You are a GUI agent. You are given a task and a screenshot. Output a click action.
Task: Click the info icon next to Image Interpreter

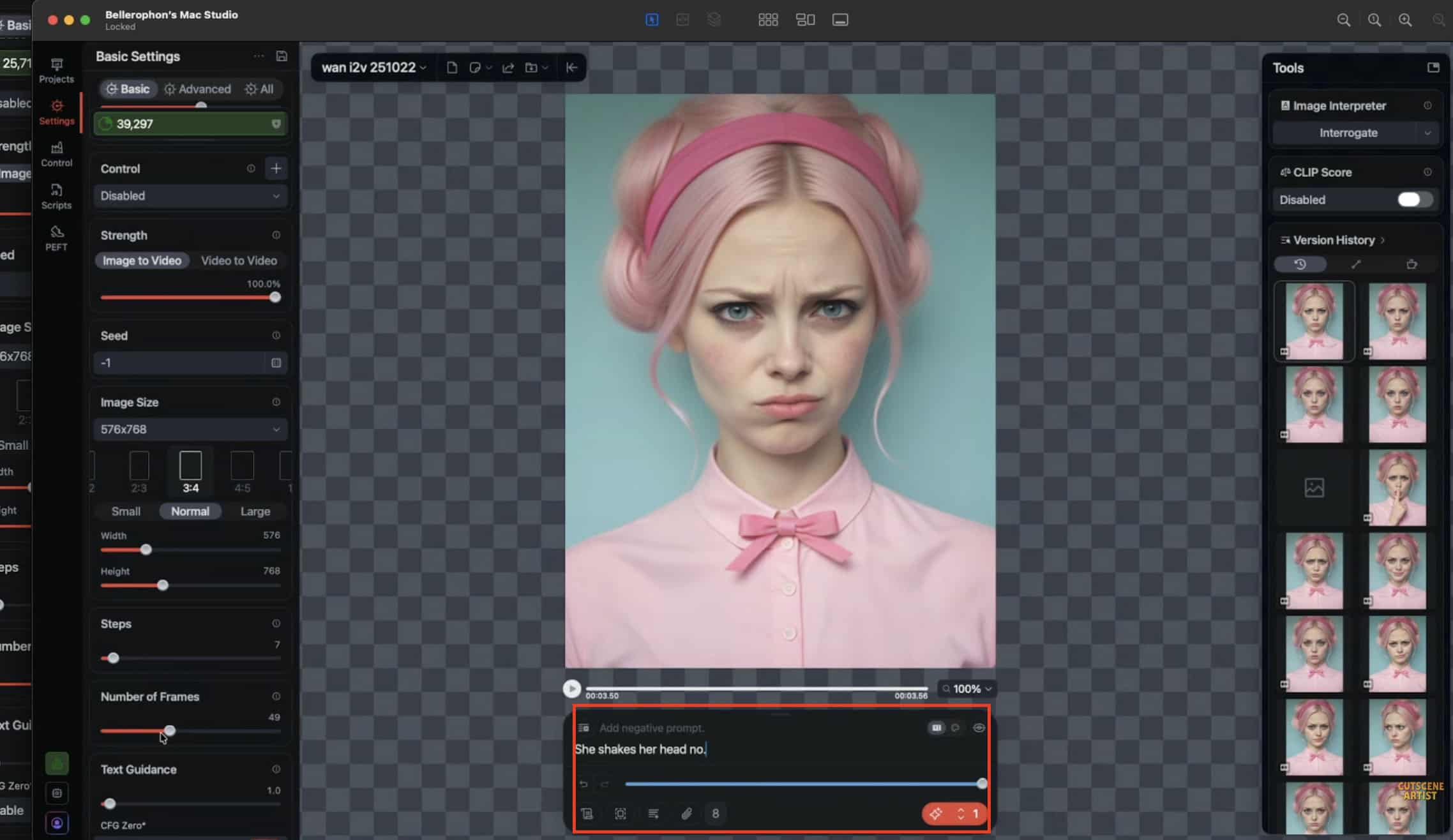click(x=1427, y=105)
